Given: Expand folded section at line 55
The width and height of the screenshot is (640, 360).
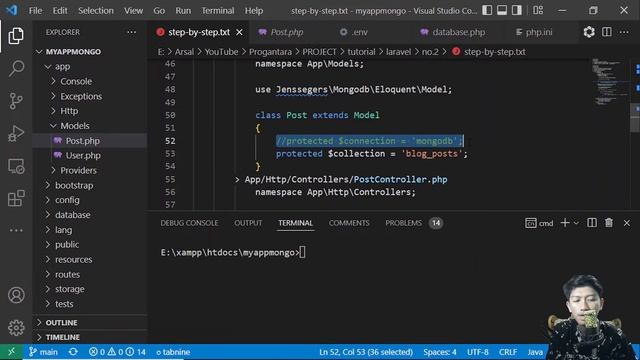Looking at the screenshot, I should pyautogui.click(x=237, y=180).
